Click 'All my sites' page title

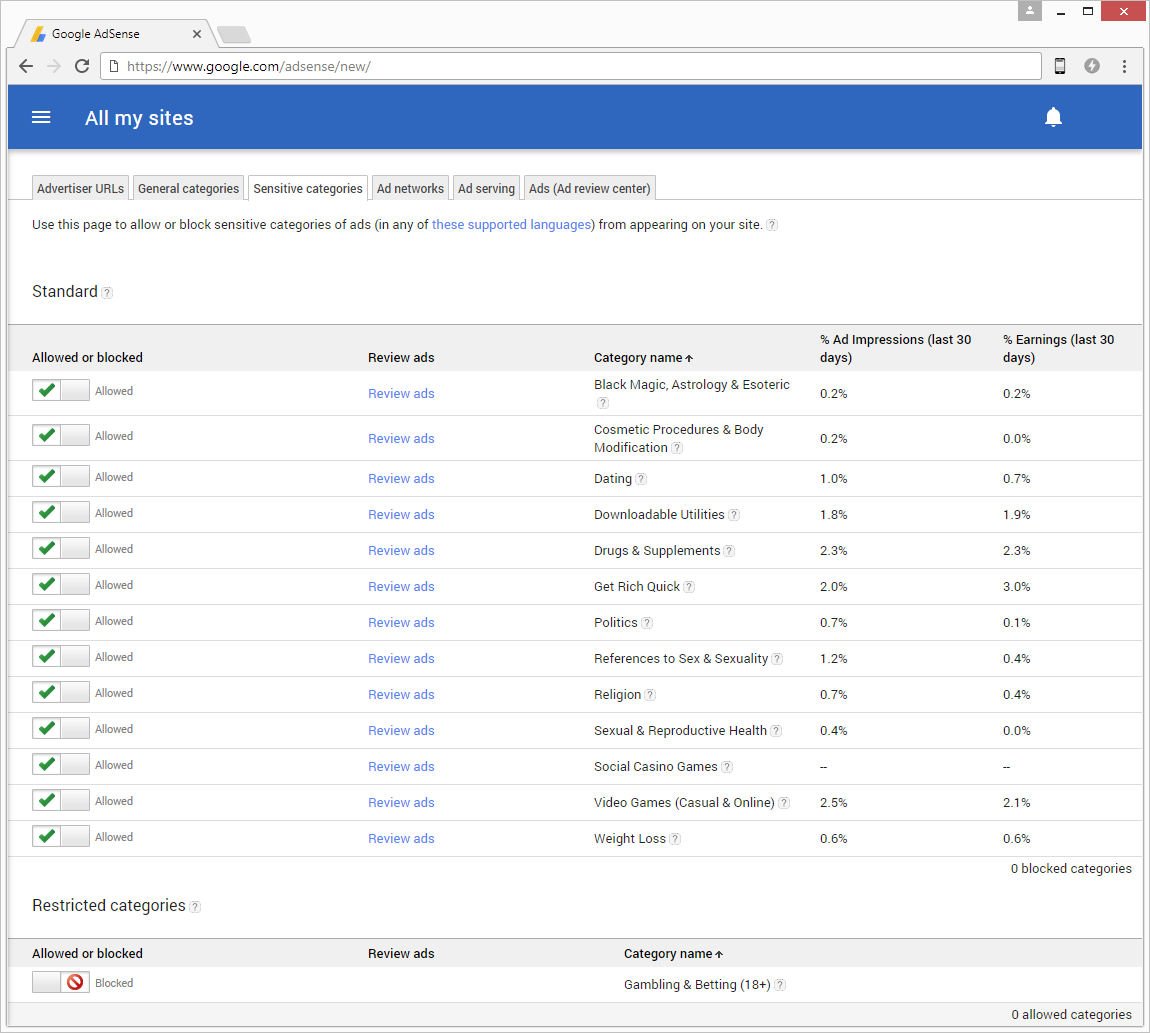(x=139, y=118)
